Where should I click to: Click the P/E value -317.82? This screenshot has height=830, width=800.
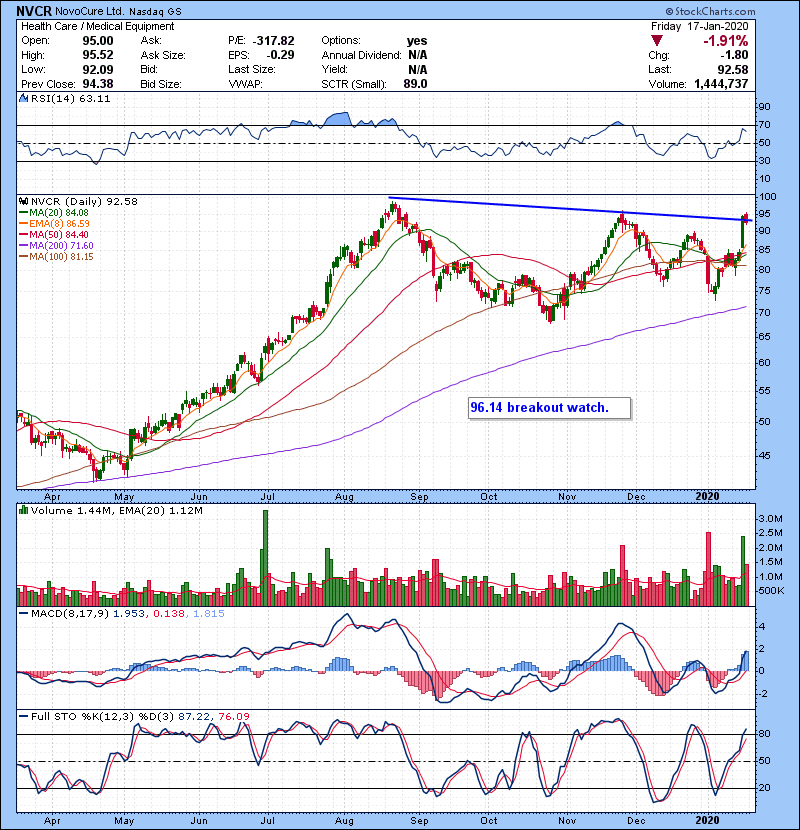tap(274, 41)
